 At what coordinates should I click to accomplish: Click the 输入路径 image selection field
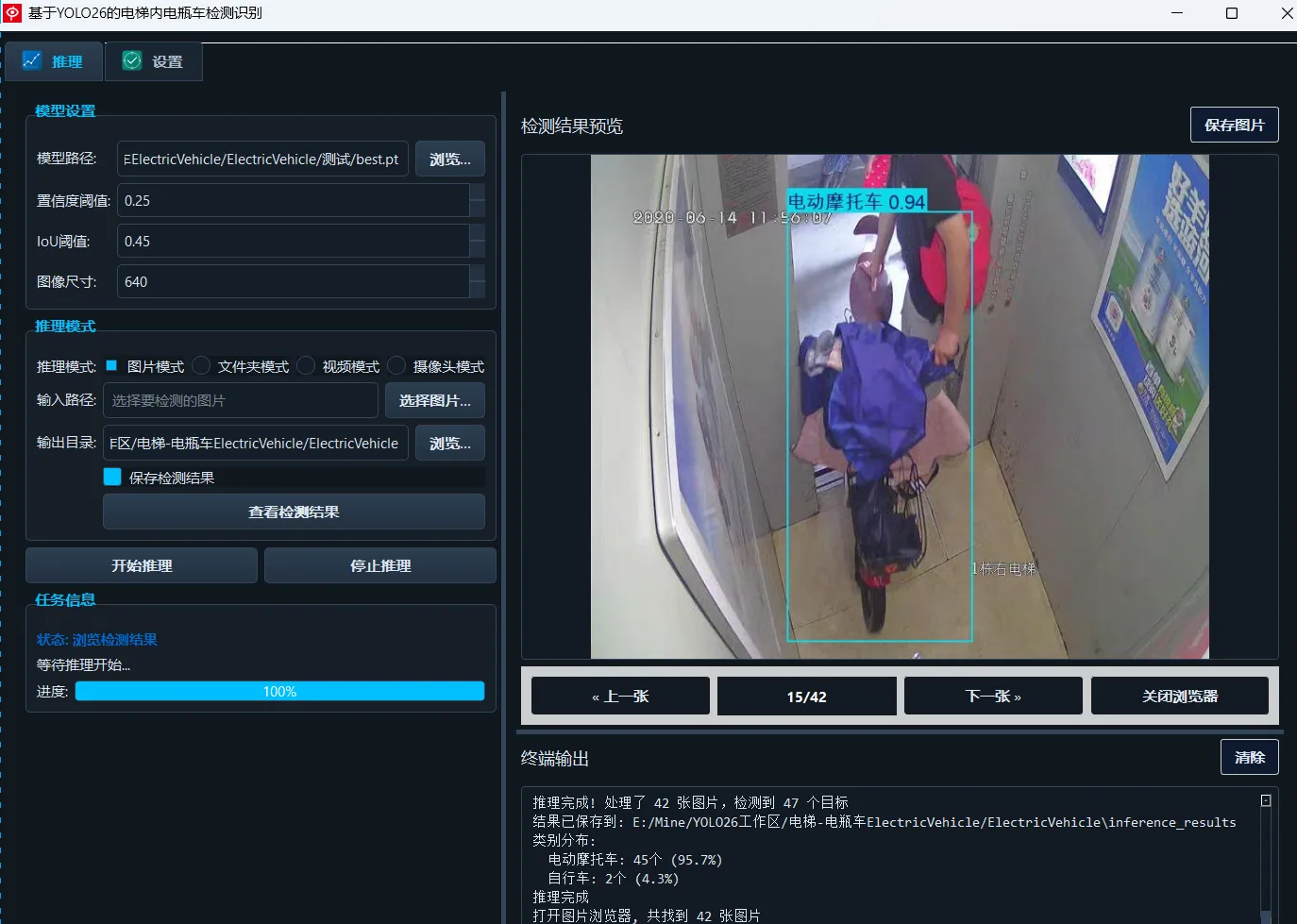(241, 399)
